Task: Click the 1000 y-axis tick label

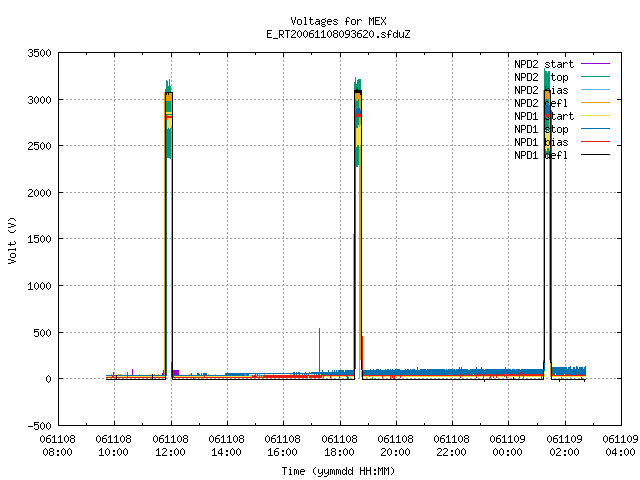Action: pyautogui.click(x=39, y=286)
